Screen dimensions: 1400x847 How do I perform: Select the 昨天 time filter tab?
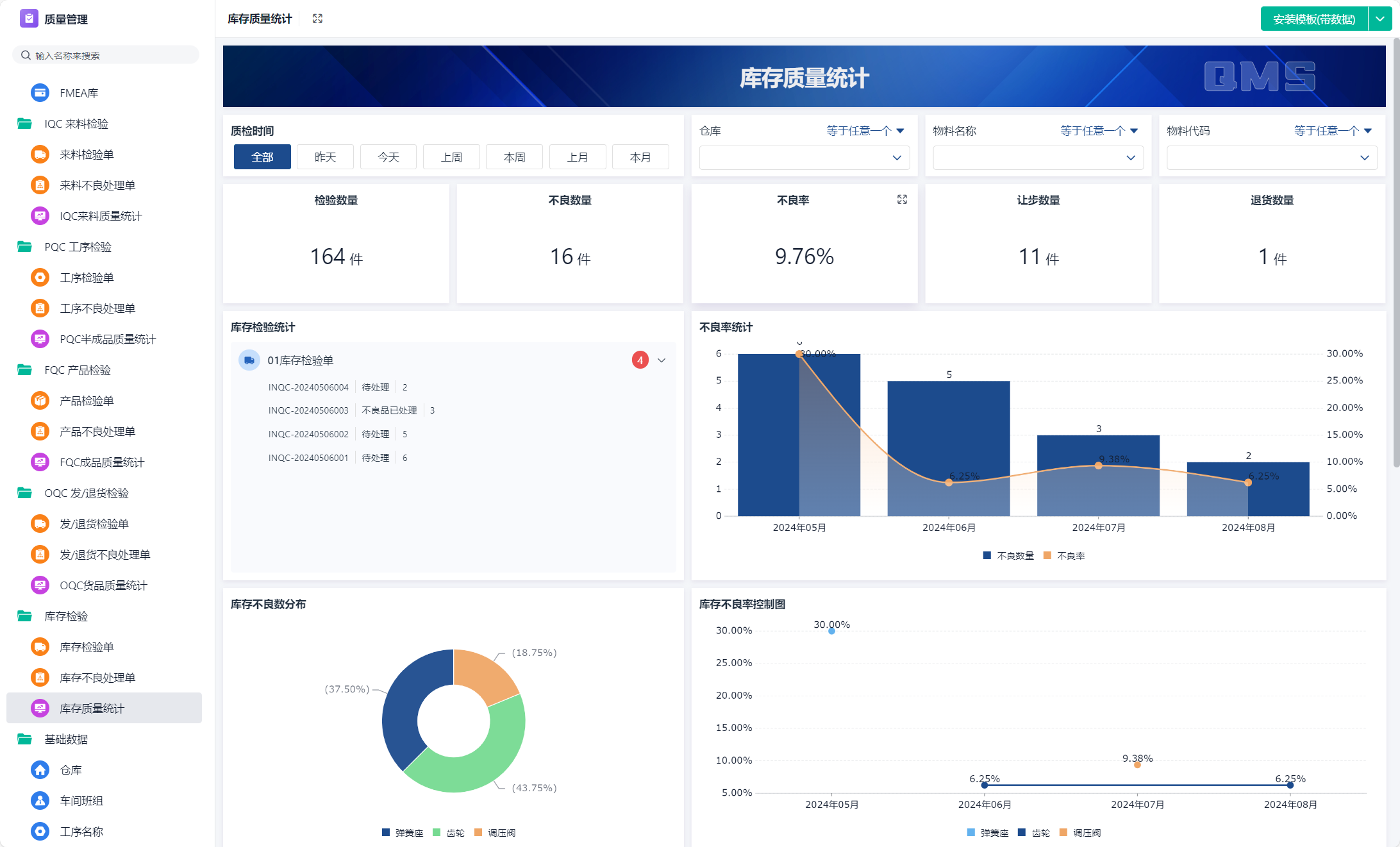[x=325, y=157]
